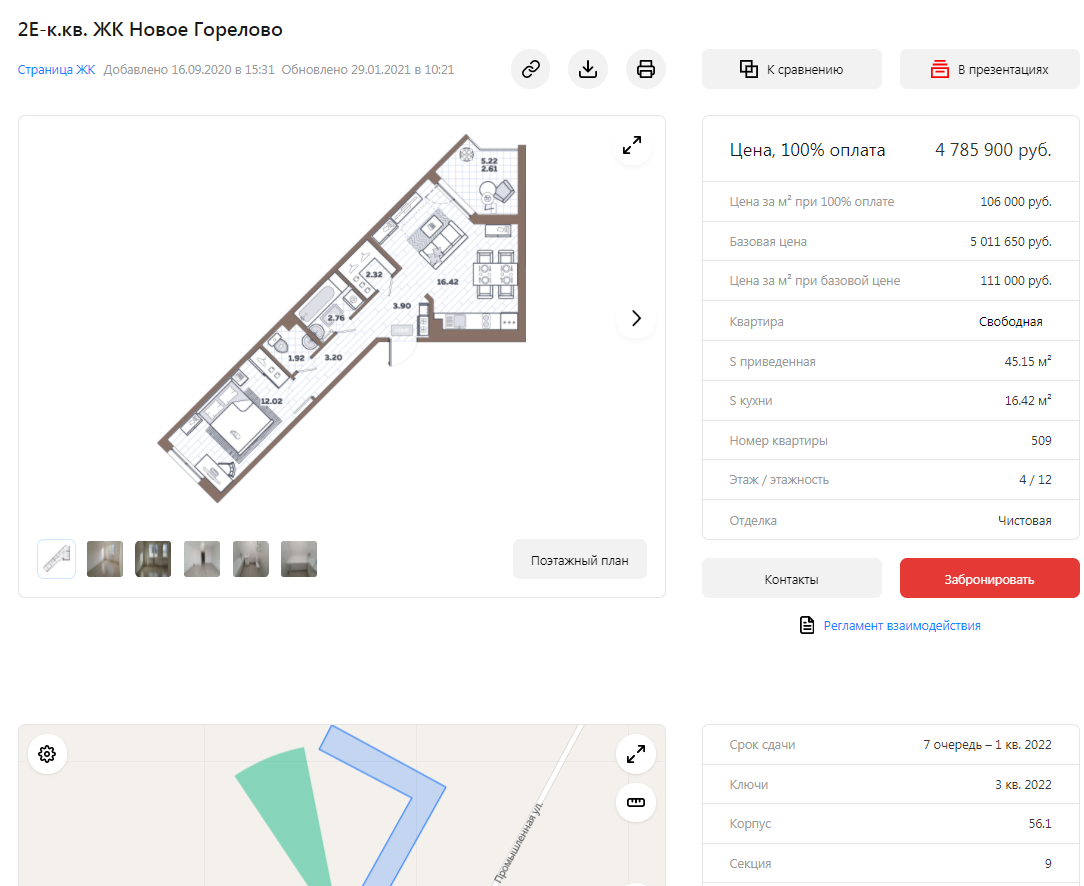Select the floor plan thumbnail
The width and height of the screenshot is (1084, 886).
(x=57, y=559)
